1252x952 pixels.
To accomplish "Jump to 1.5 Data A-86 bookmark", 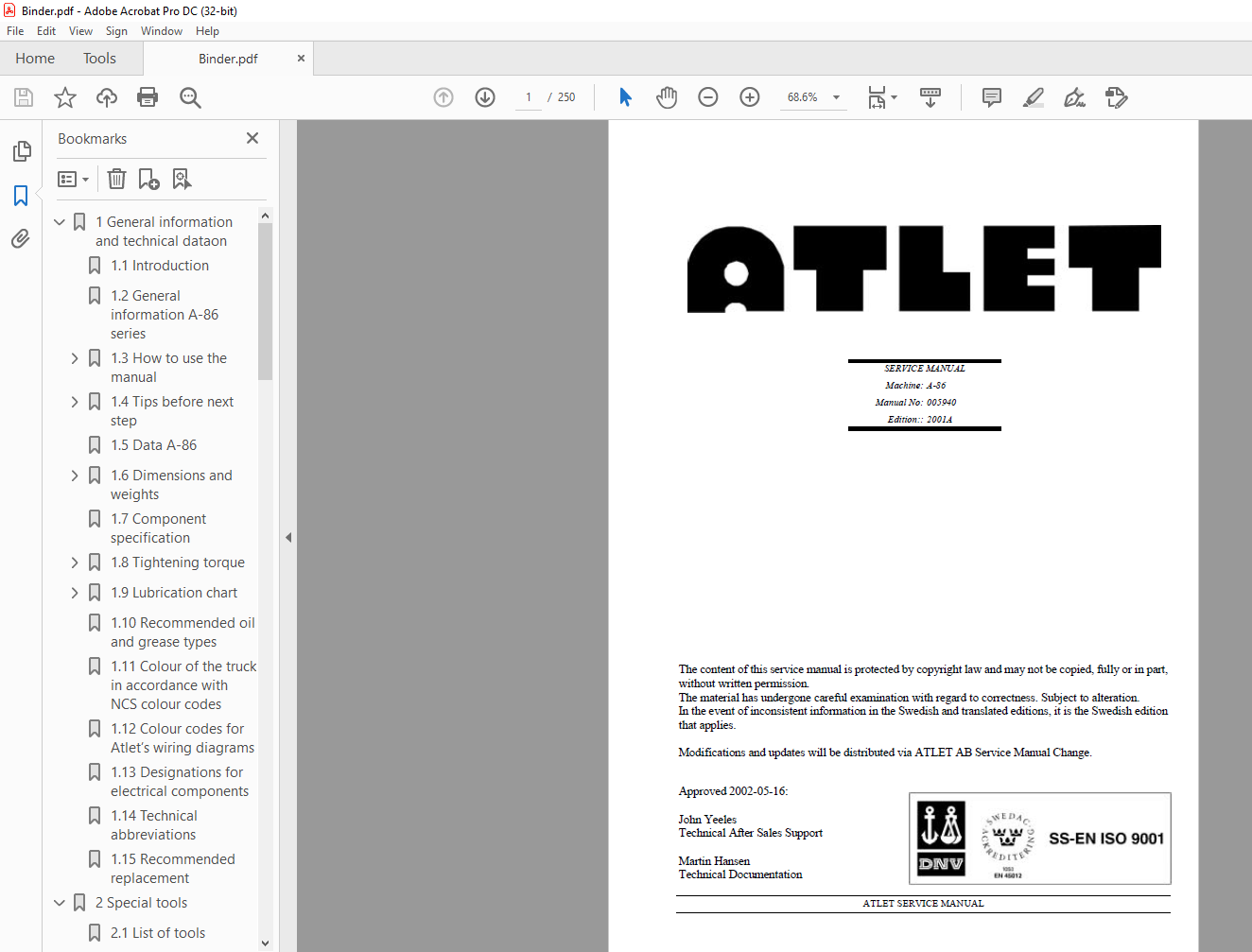I will click(x=154, y=445).
